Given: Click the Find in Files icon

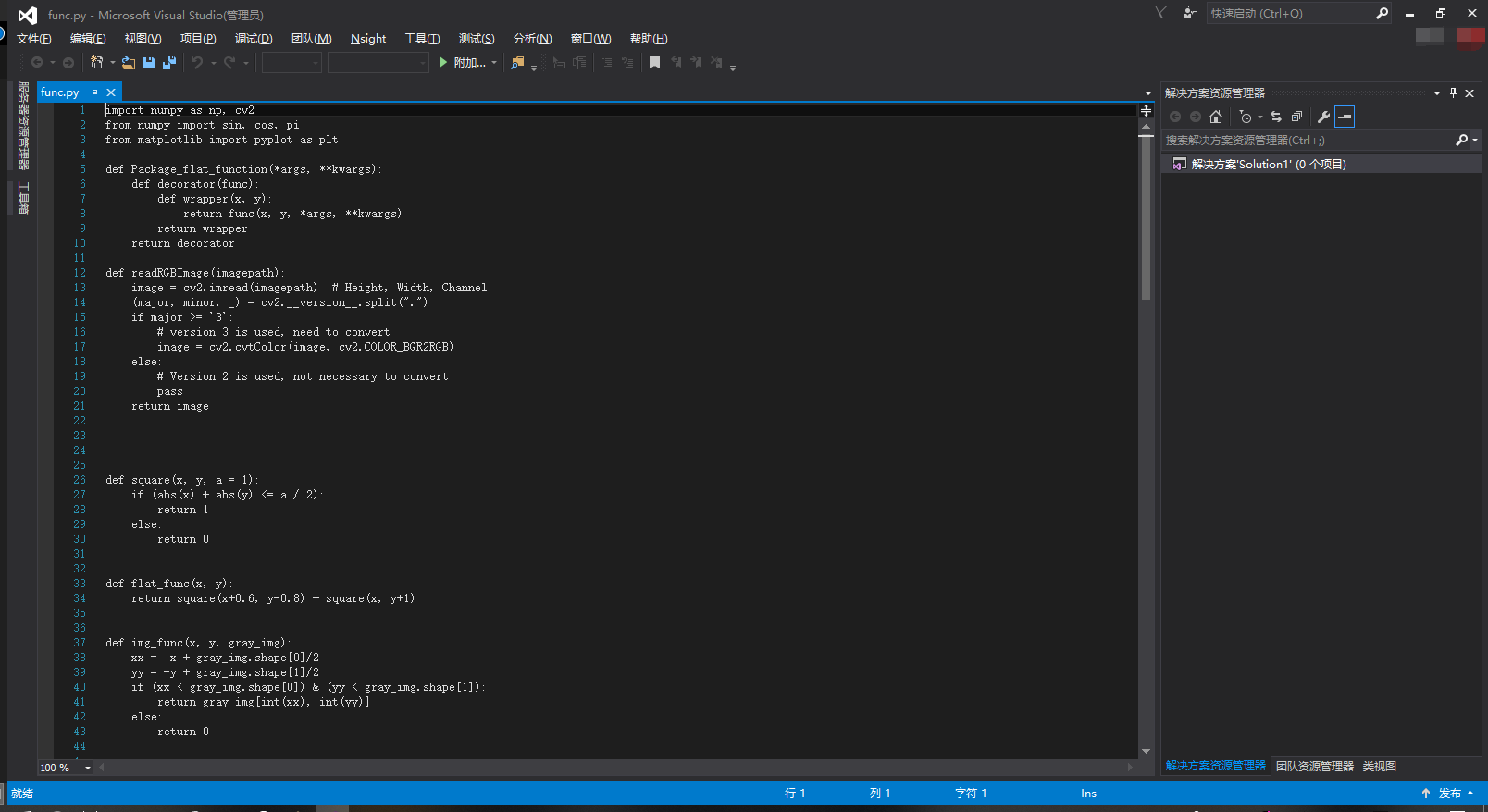Looking at the screenshot, I should [517, 63].
